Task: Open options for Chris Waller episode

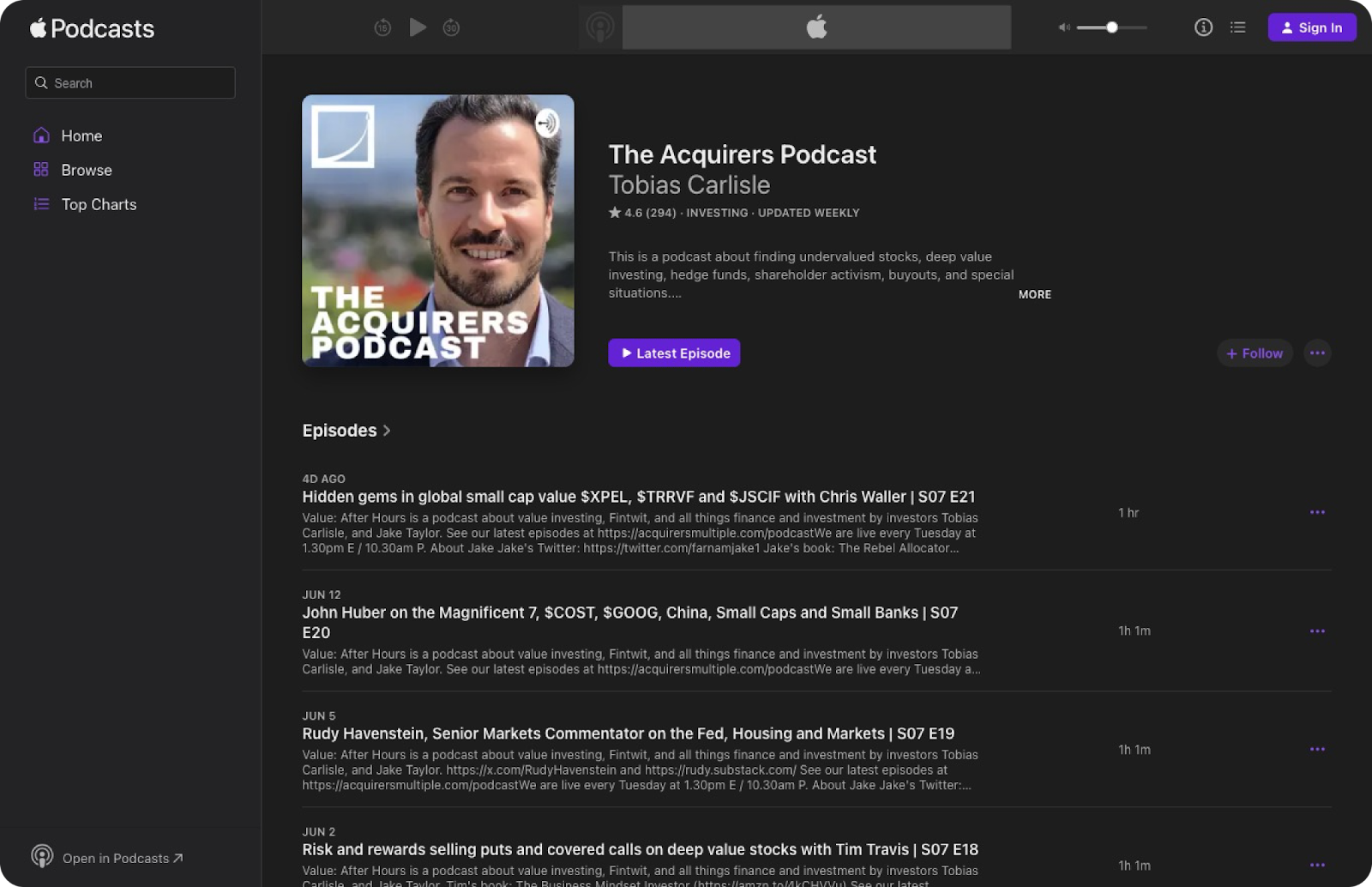Action: point(1317,512)
